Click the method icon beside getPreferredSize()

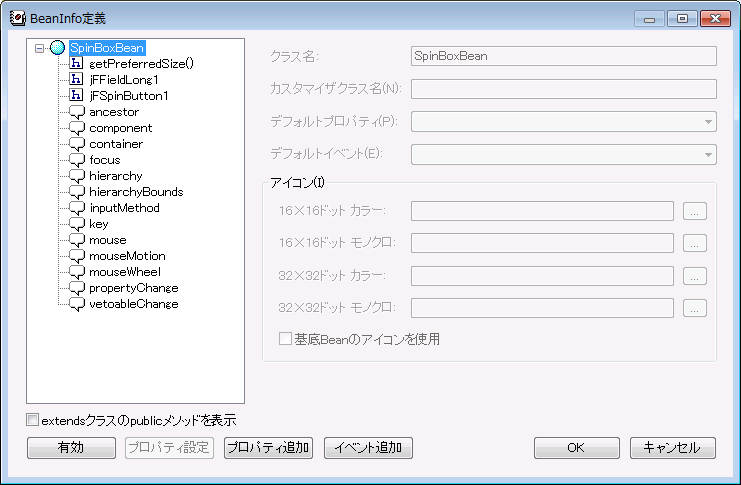76,63
